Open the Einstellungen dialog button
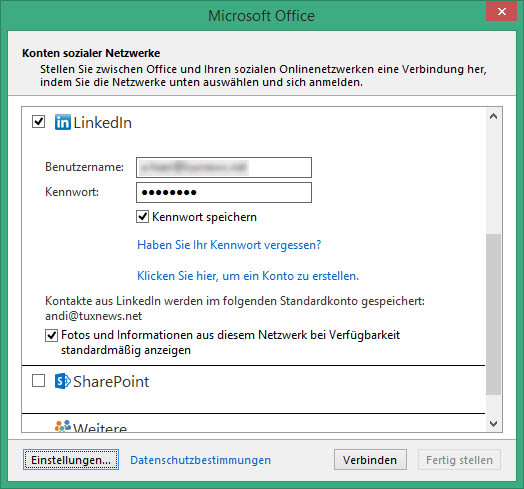 click(x=71, y=460)
